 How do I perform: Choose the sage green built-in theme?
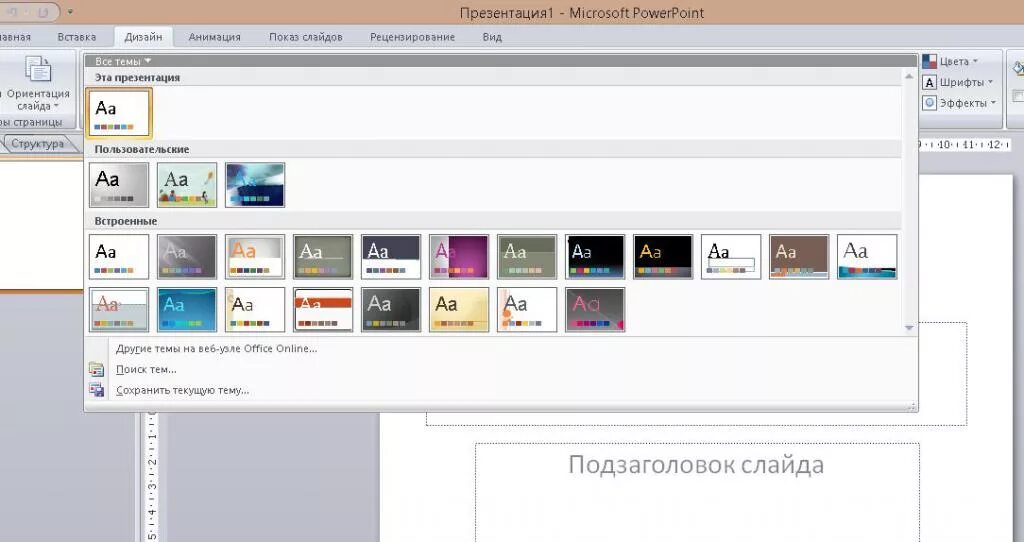[x=527, y=257]
